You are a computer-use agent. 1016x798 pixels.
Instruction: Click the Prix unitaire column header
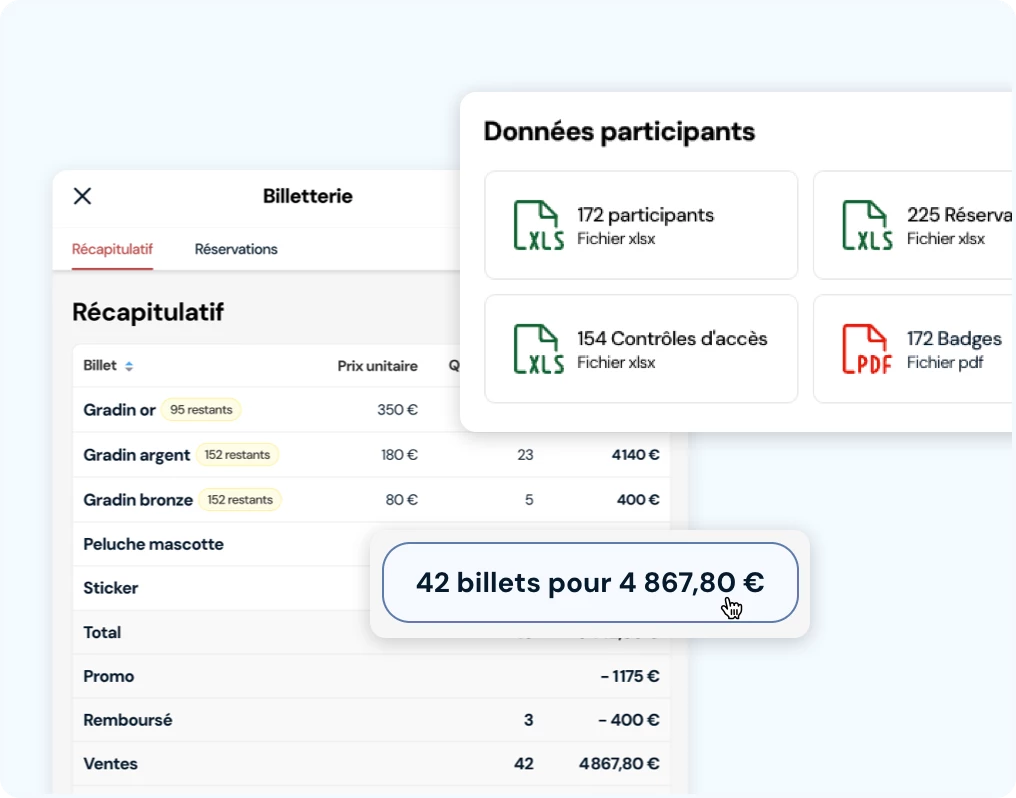[x=377, y=366]
